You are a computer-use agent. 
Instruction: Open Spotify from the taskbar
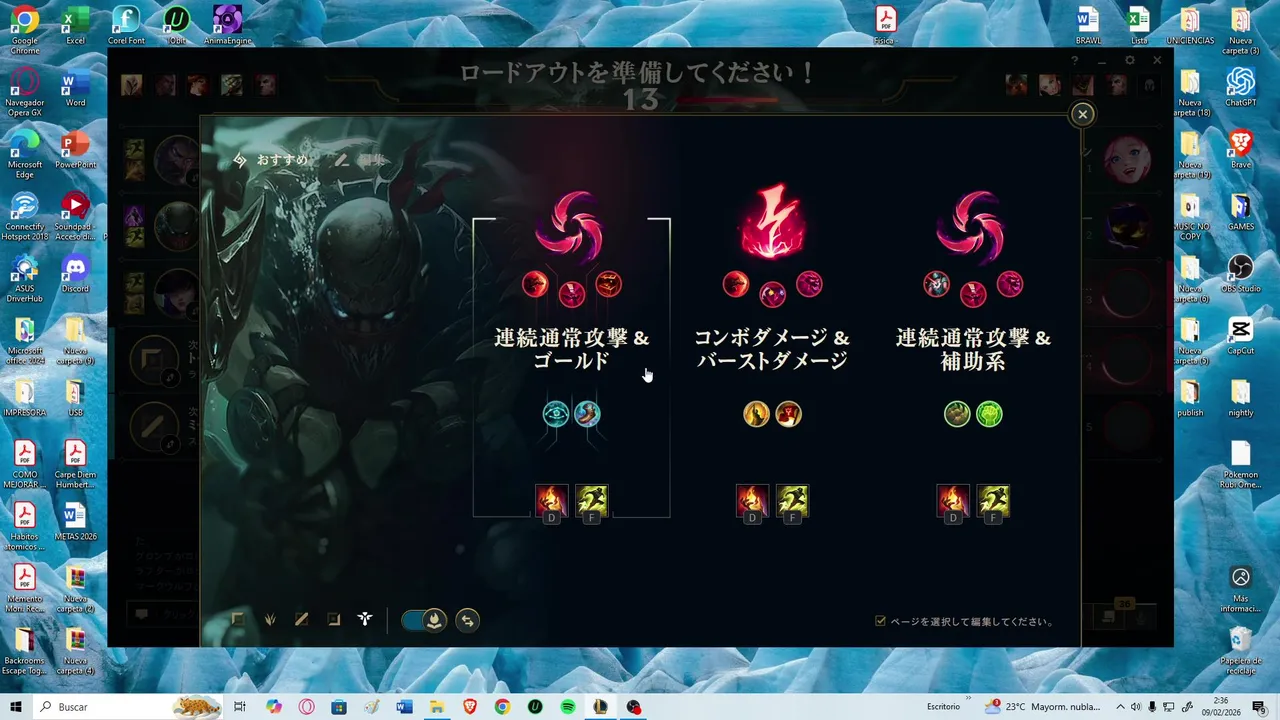[x=568, y=707]
